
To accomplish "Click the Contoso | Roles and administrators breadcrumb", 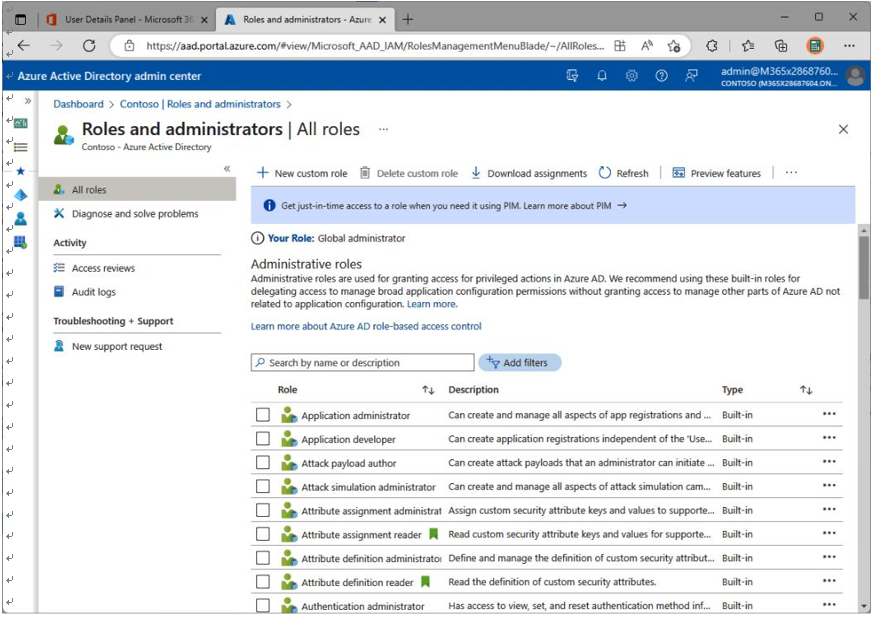I will [200, 104].
